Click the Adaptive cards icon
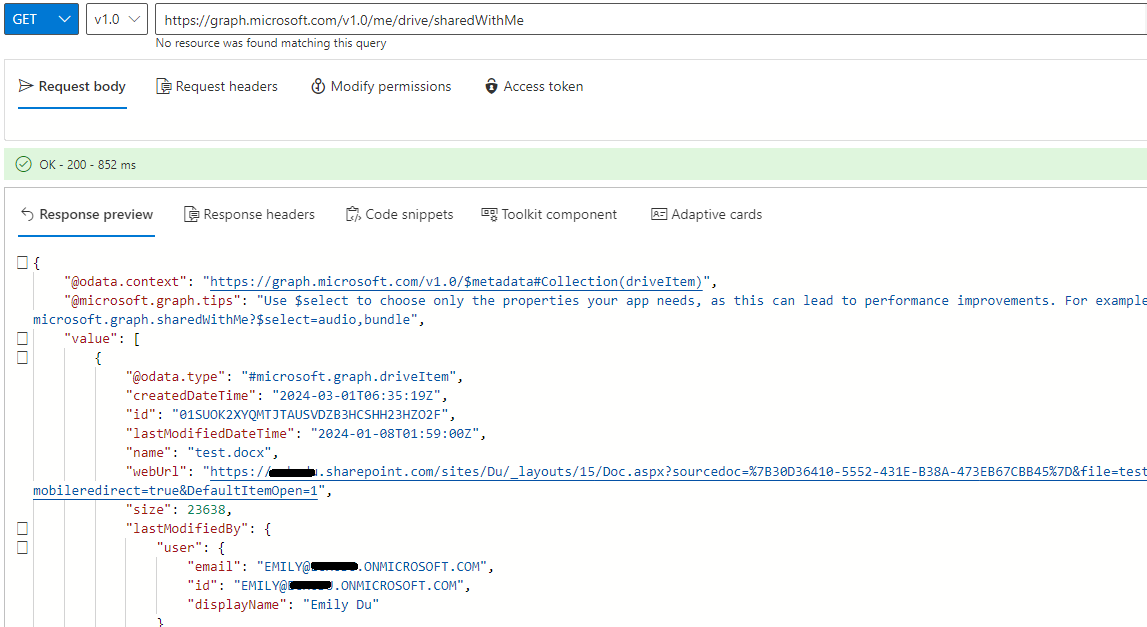Viewport: 1147px width, 627px height. click(x=659, y=214)
